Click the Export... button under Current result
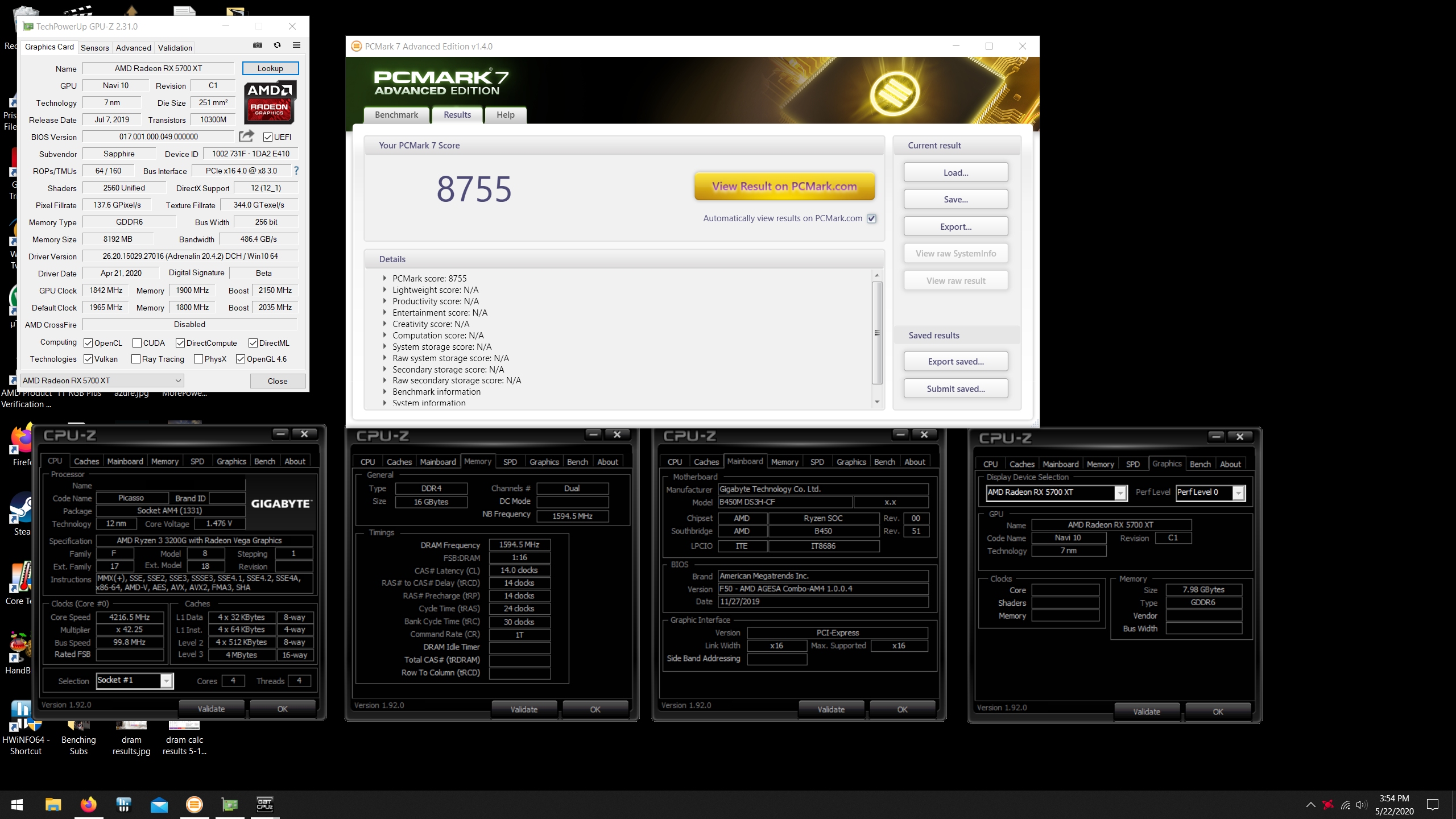Screen dimensions: 1456x819 [955, 226]
